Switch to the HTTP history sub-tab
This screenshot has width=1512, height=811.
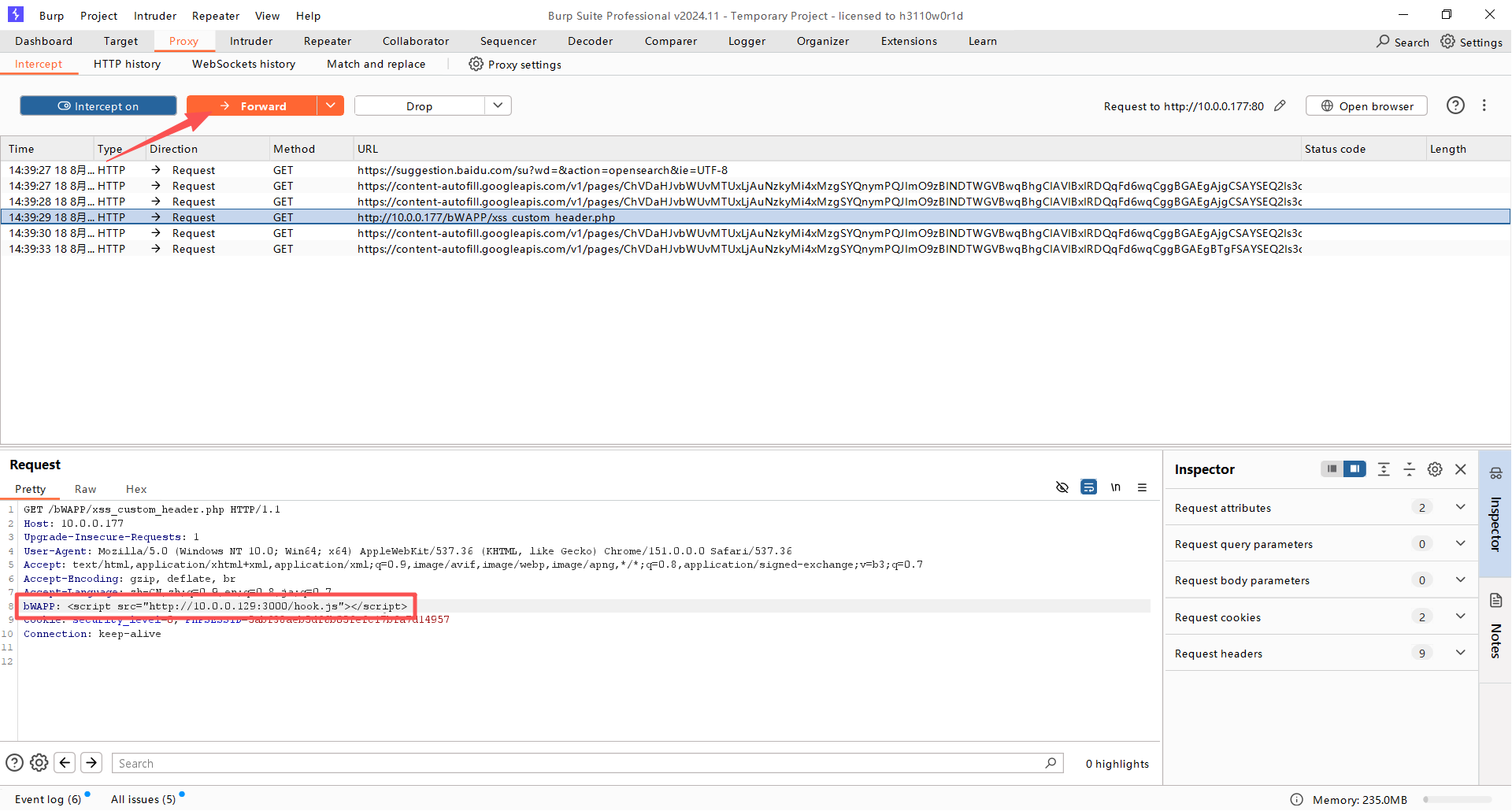[128, 64]
